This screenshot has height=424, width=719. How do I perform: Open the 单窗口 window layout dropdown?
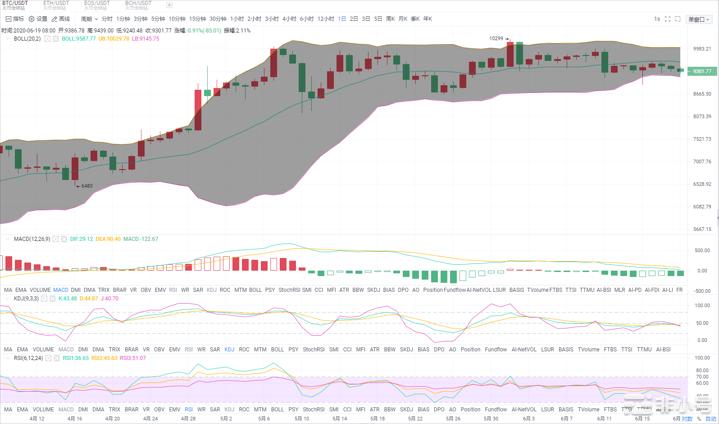click(699, 19)
